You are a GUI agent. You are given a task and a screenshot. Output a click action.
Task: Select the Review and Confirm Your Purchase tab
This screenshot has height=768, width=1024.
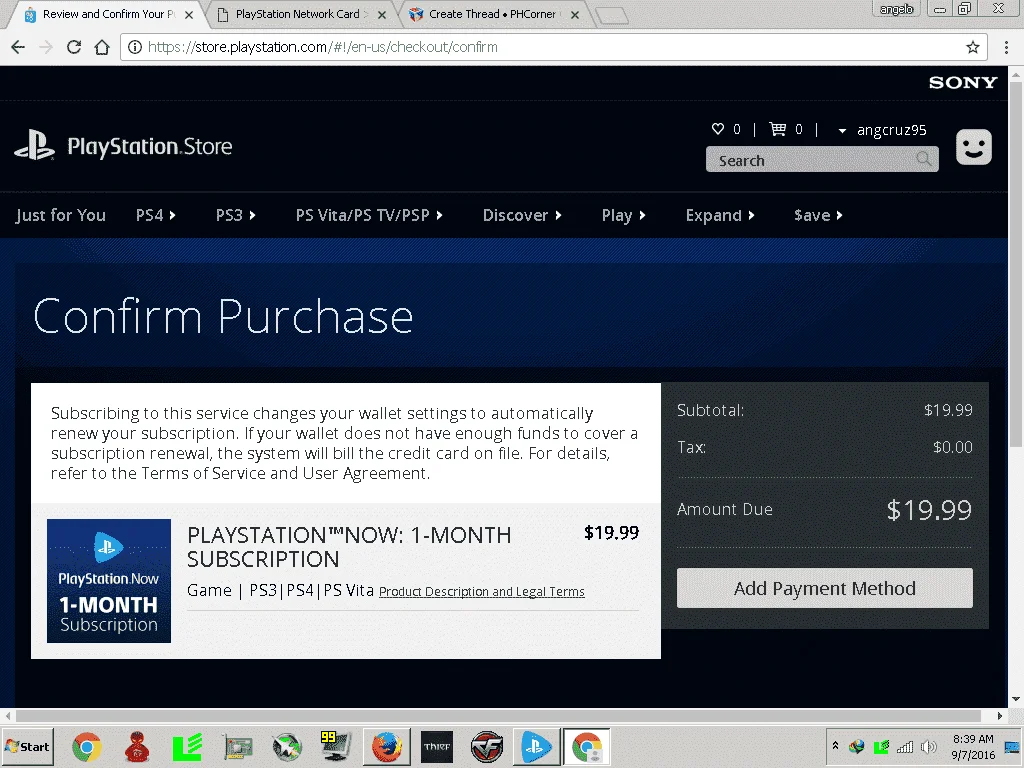point(104,14)
